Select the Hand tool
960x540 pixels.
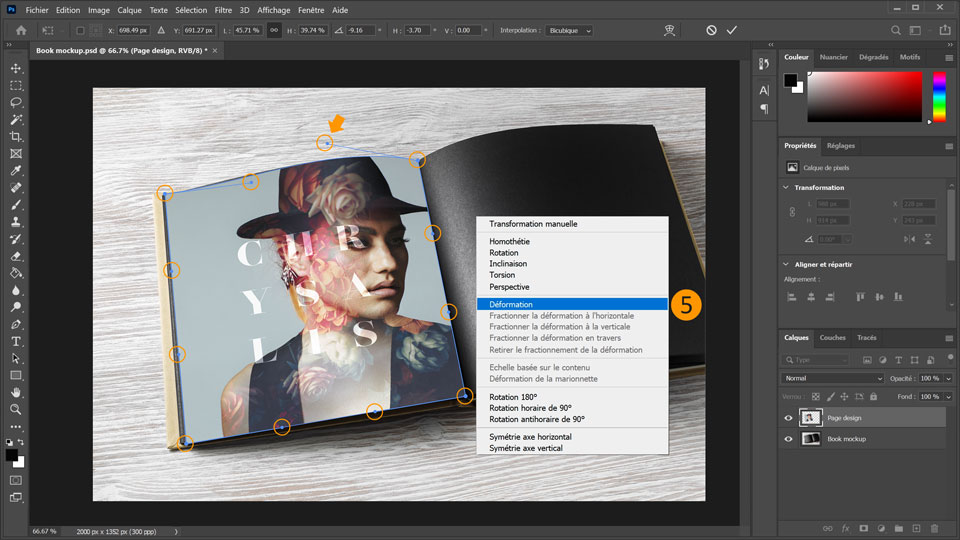click(x=16, y=392)
